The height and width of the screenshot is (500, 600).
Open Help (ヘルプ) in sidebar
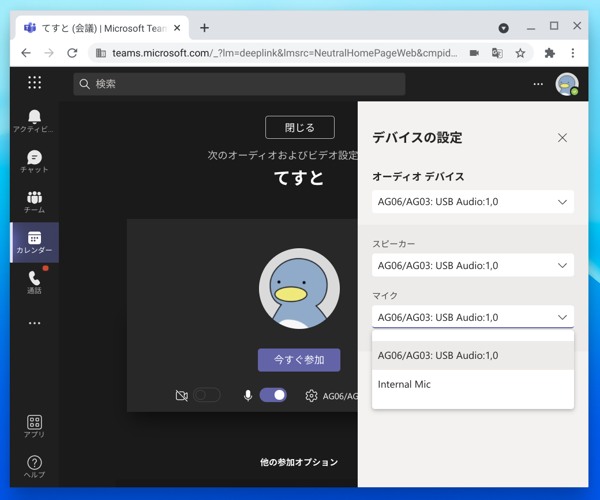[x=34, y=467]
